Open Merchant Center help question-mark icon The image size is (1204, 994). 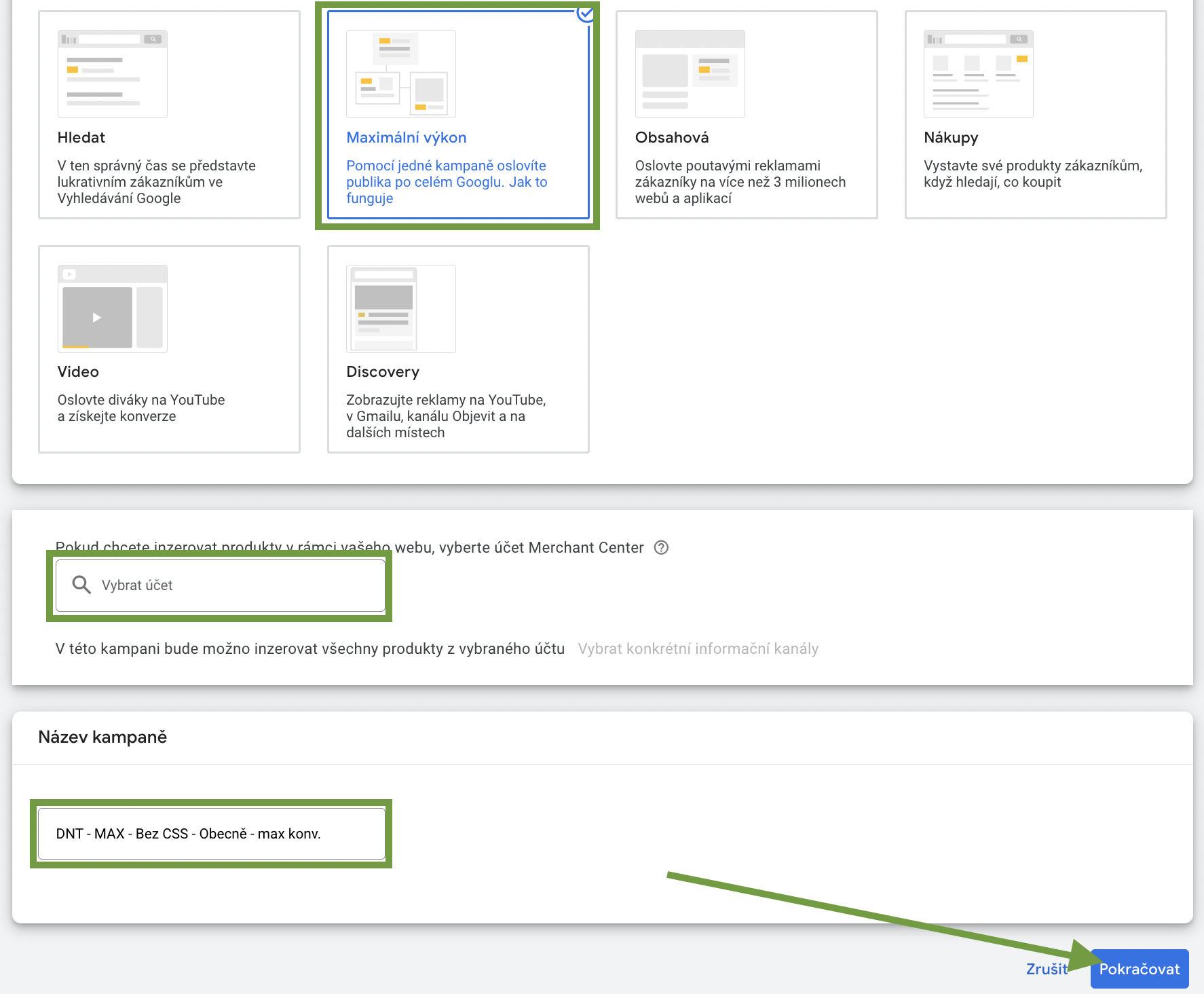click(661, 548)
